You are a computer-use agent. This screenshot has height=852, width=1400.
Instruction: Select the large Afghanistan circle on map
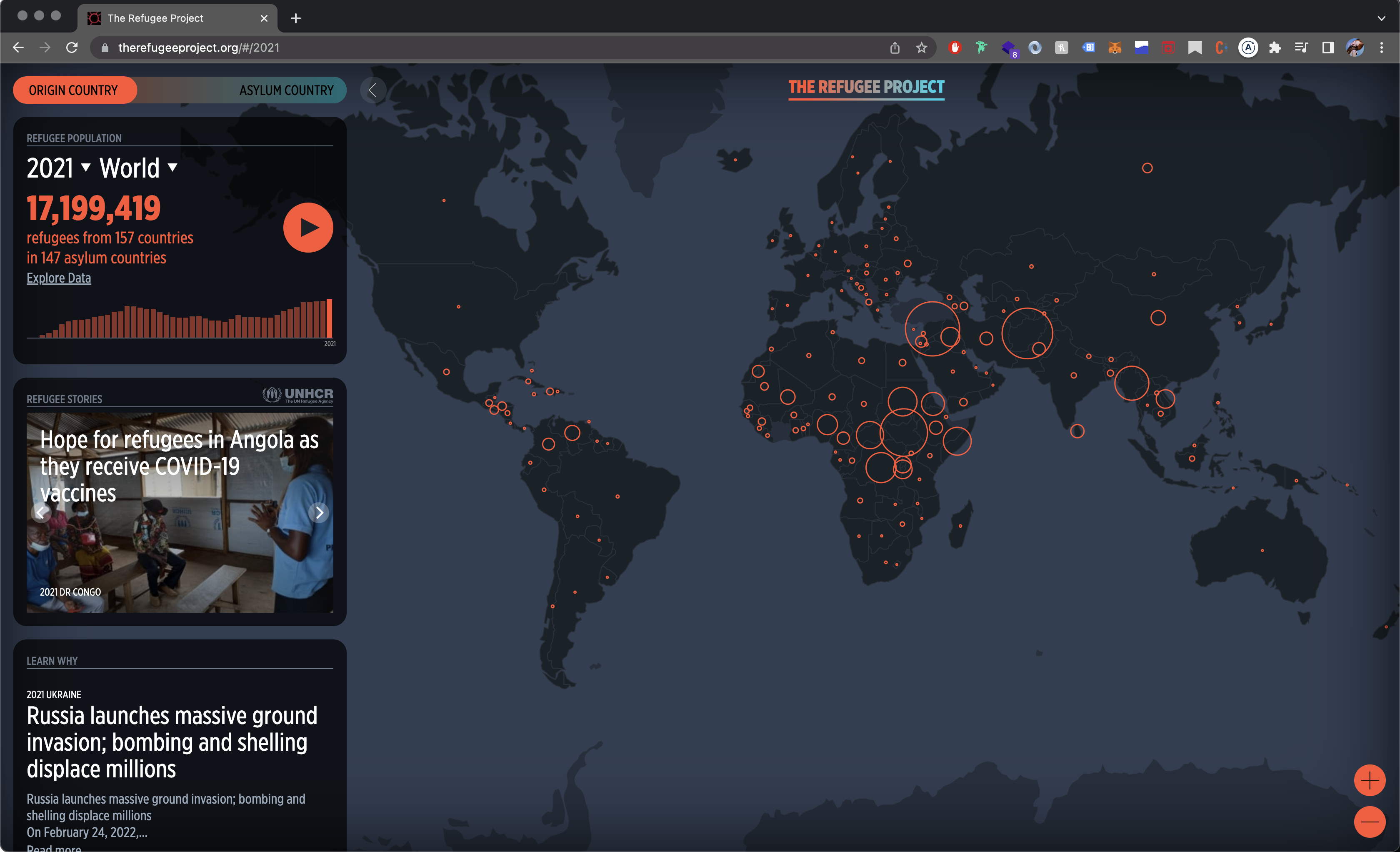1027,333
